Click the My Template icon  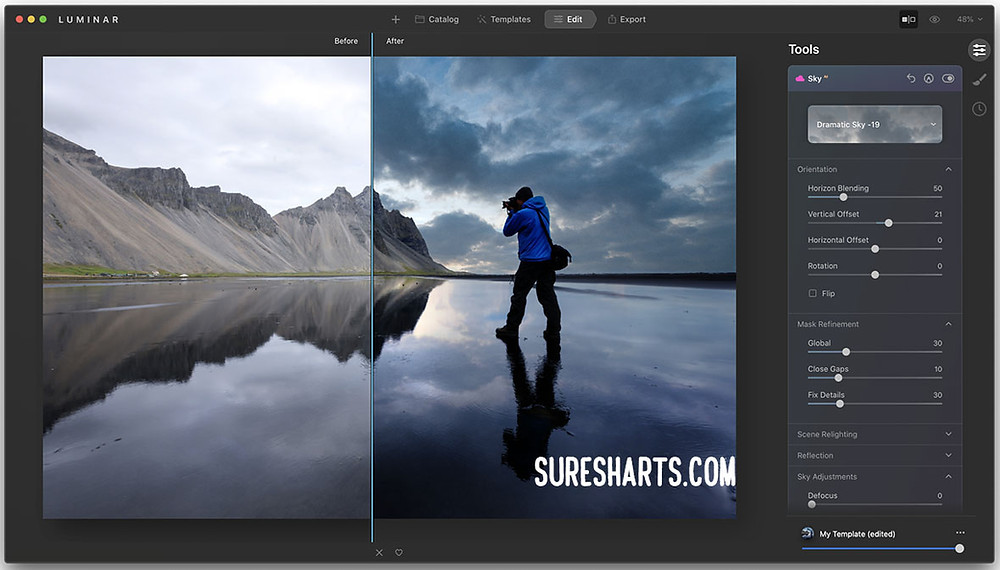tap(807, 533)
